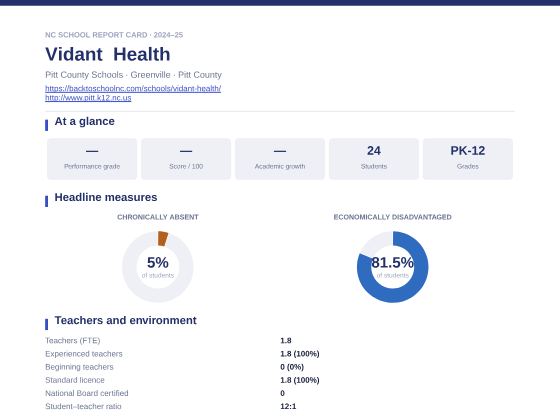Image resolution: width=560 pixels, height=420 pixels.
Task: Click the Student–teacher ratio value 12:1
Action: pyautogui.click(x=288, y=406)
